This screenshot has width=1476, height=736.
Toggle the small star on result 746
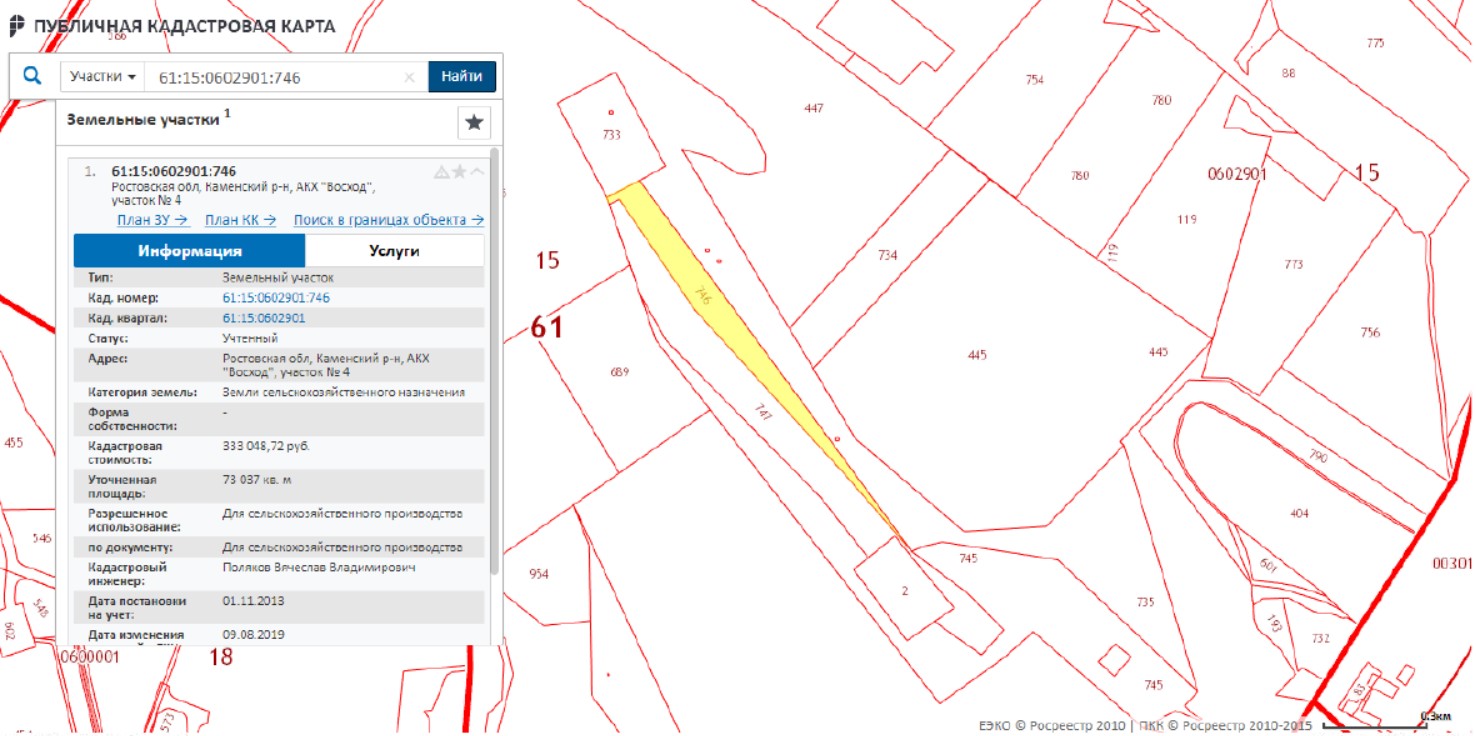(459, 172)
